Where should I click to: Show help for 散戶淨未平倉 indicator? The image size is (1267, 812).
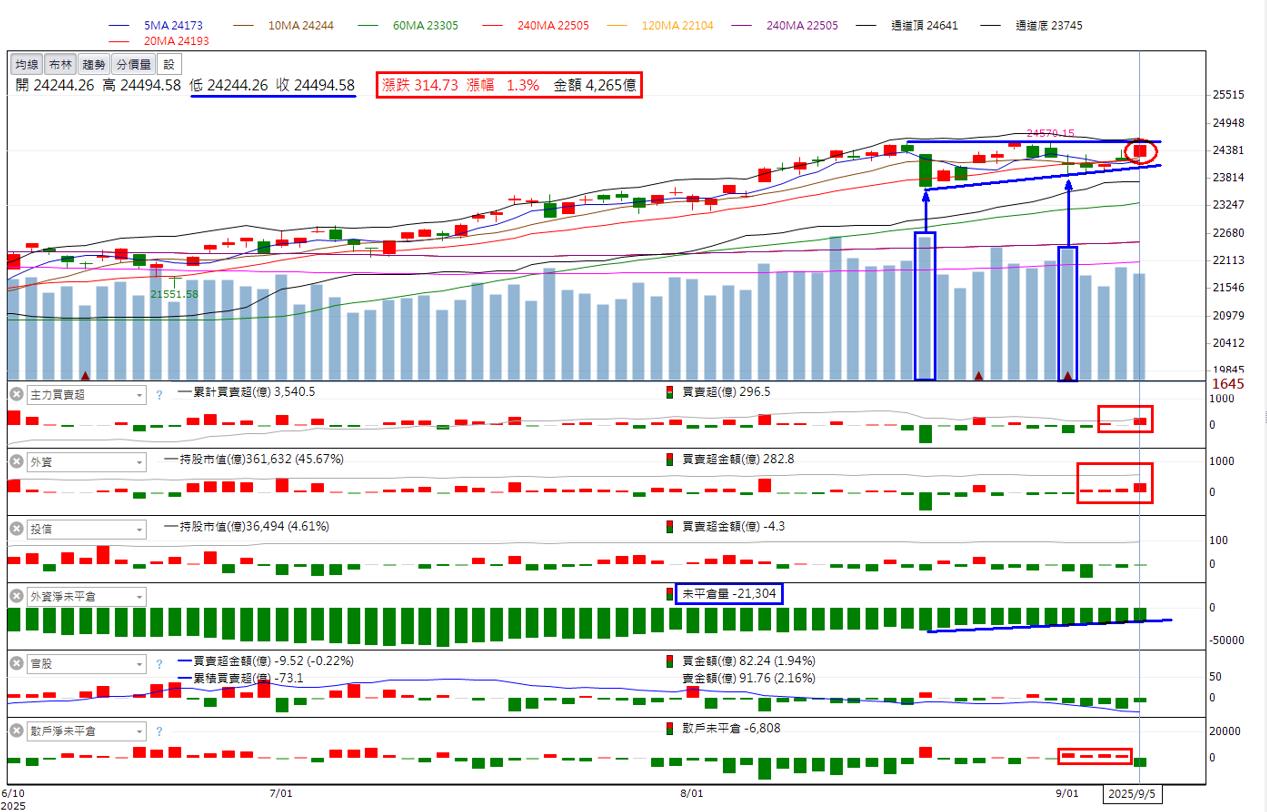pyautogui.click(x=158, y=732)
